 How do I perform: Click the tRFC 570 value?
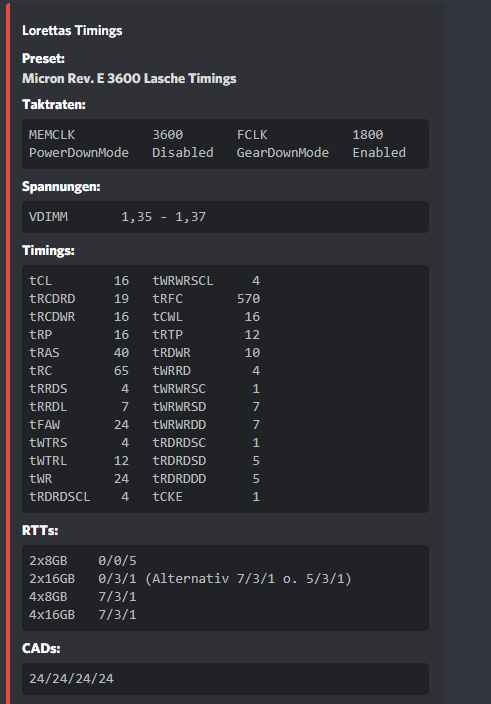click(249, 299)
